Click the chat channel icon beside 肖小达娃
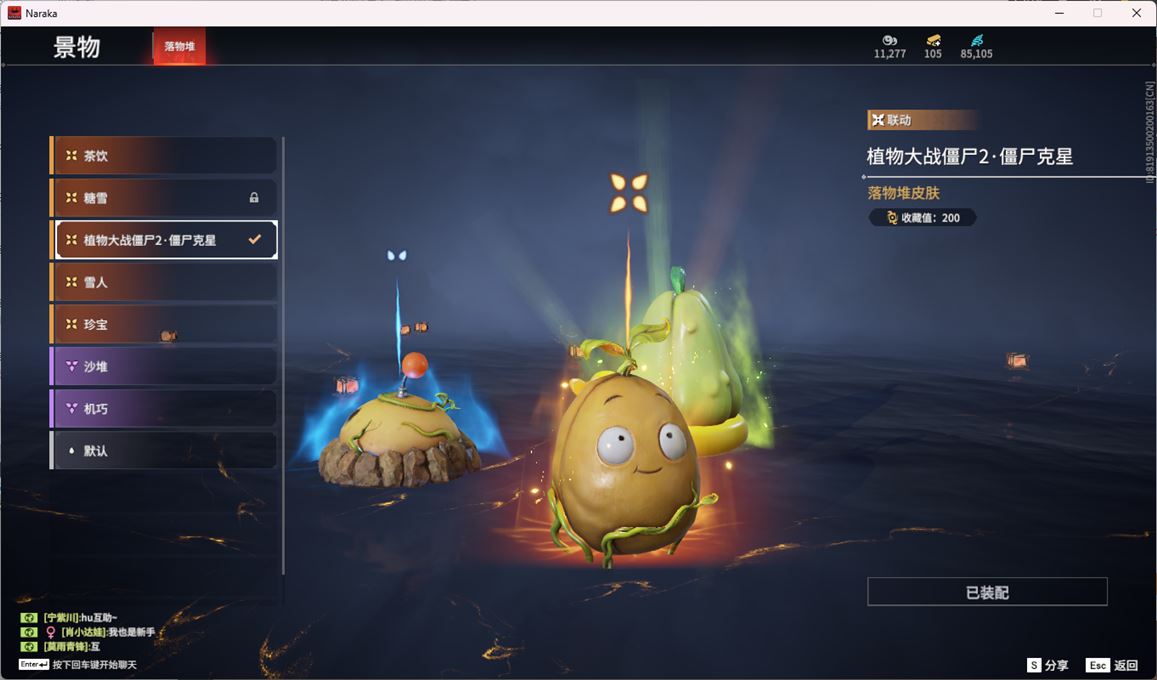Image resolution: width=1157 pixels, height=680 pixels. [x=28, y=632]
